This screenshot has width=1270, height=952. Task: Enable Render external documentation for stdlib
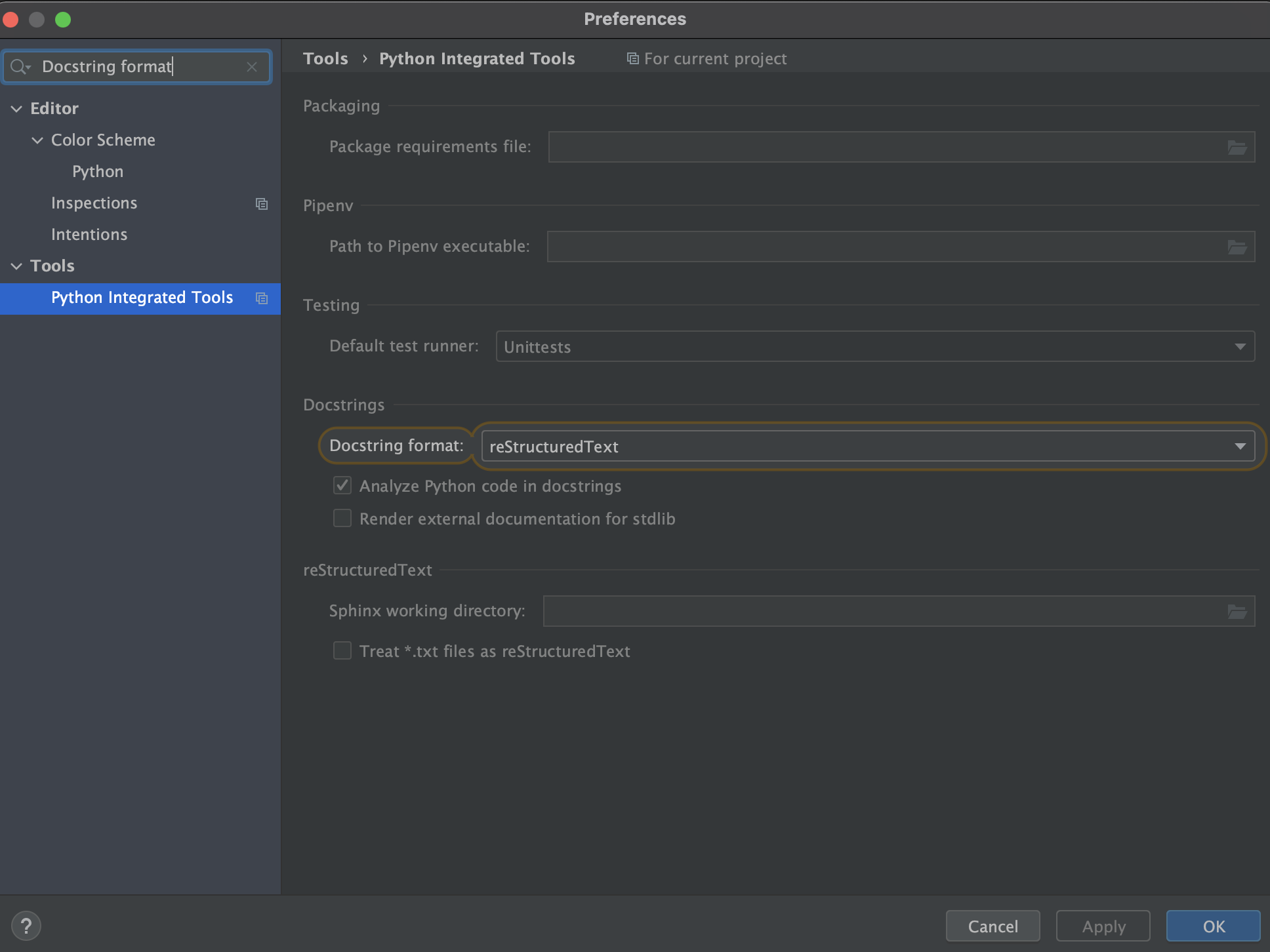tap(342, 518)
